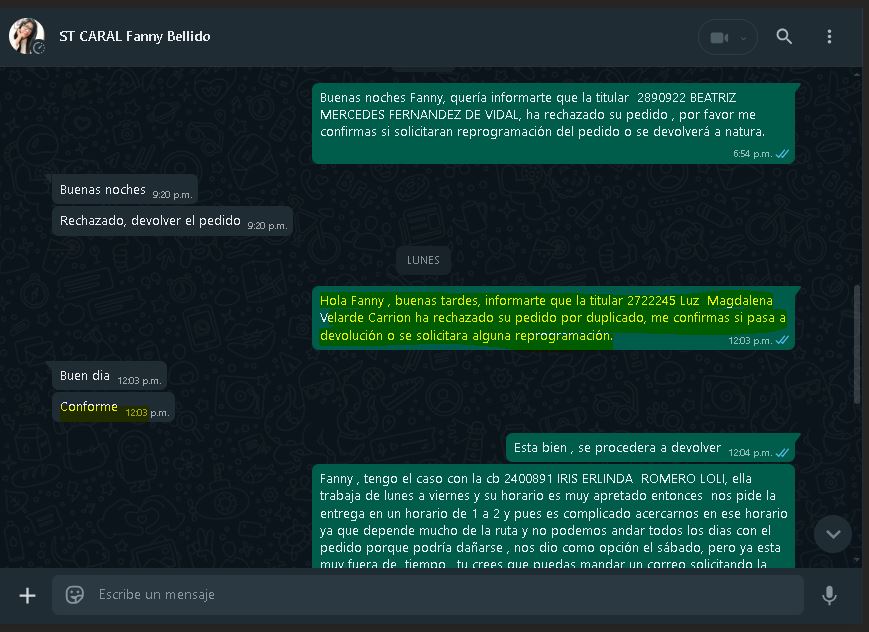Select the 'Buen dia' message bubble
Viewport: 869px width, 632px height.
pos(110,376)
